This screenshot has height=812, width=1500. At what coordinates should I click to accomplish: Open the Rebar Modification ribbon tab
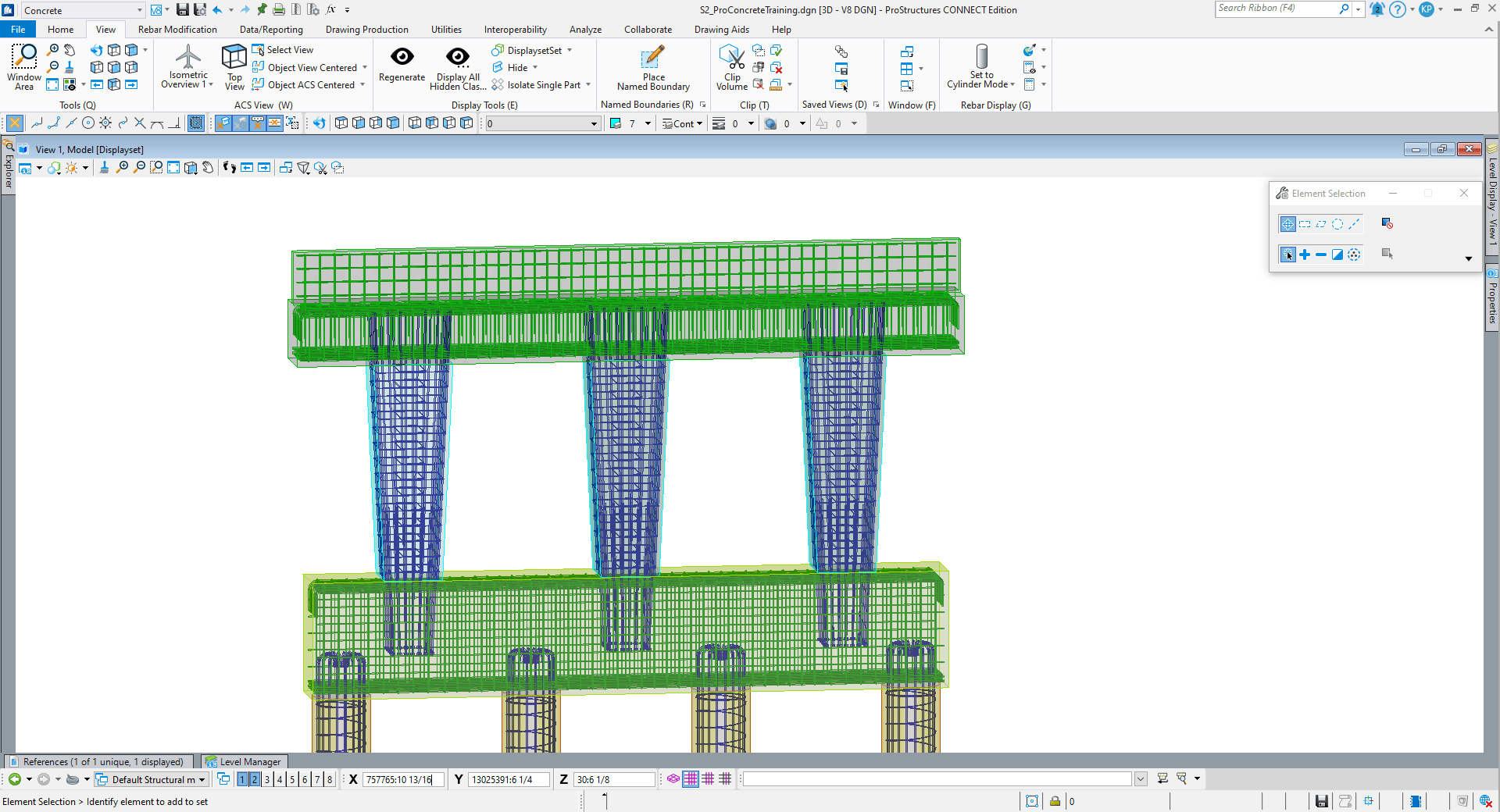coord(177,30)
